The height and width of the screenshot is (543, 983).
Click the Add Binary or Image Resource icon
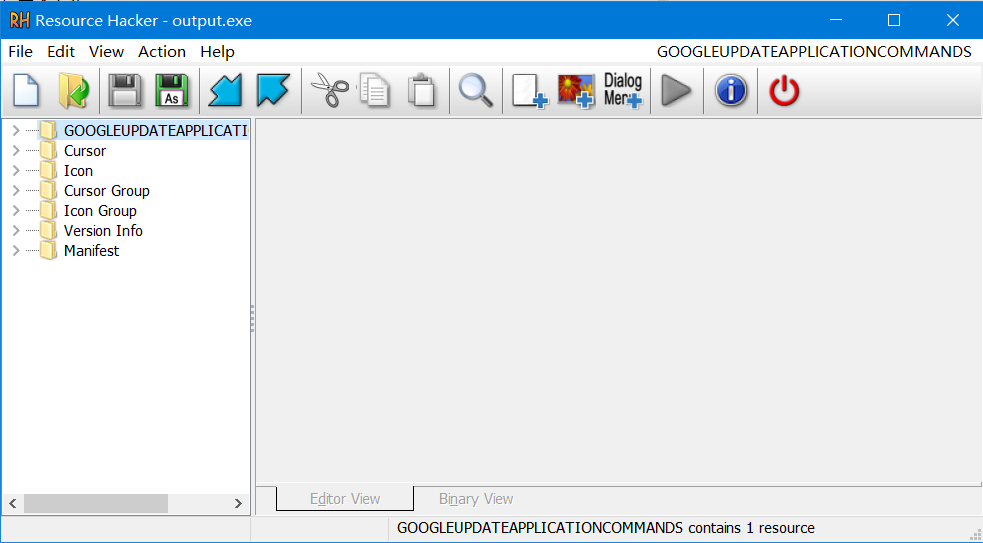pyautogui.click(x=576, y=91)
